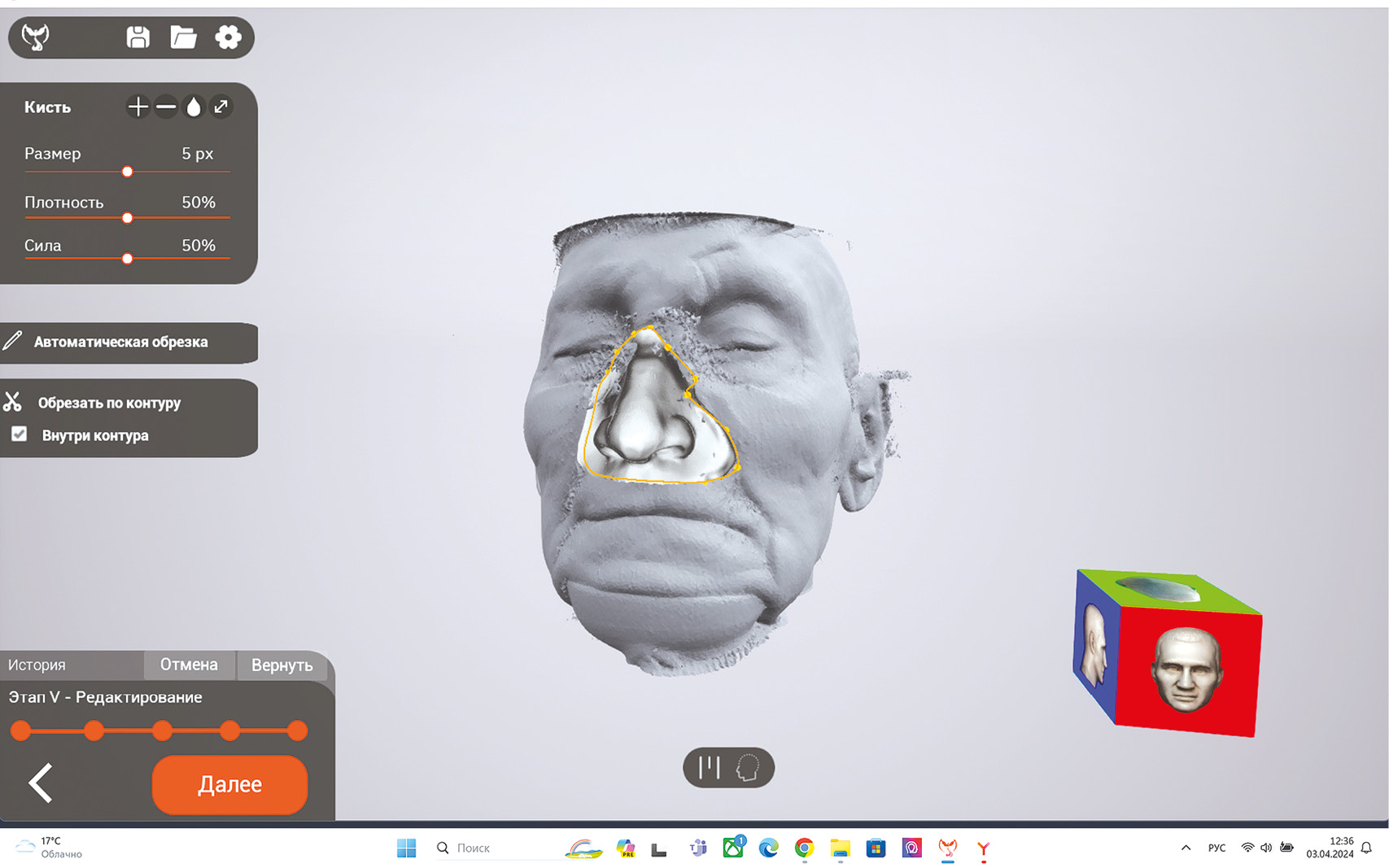Click the vertical bars icon below model
Viewport: 1389px width, 868px height.
(710, 767)
